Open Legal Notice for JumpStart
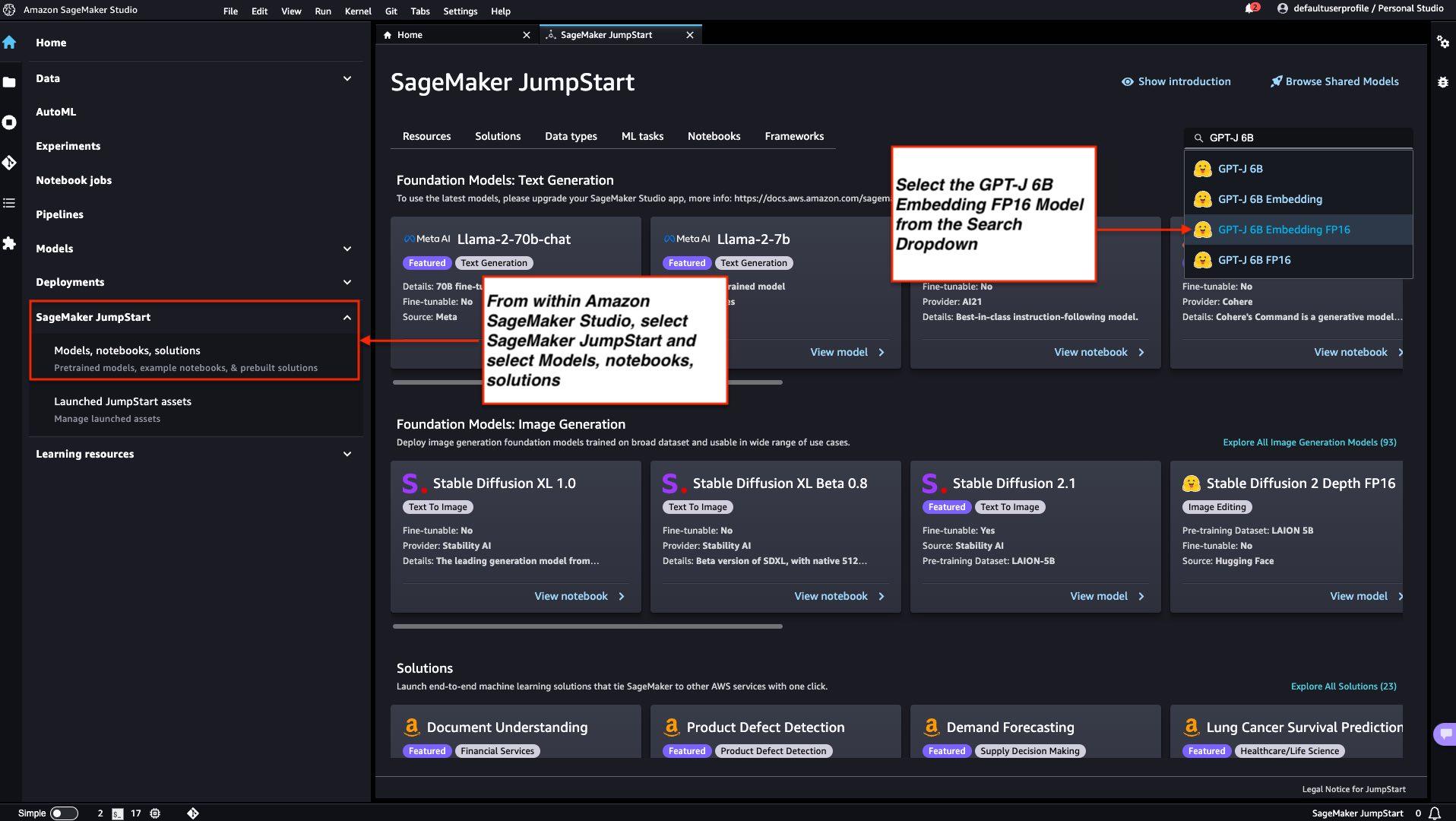1456x821 pixels. pyautogui.click(x=1353, y=789)
